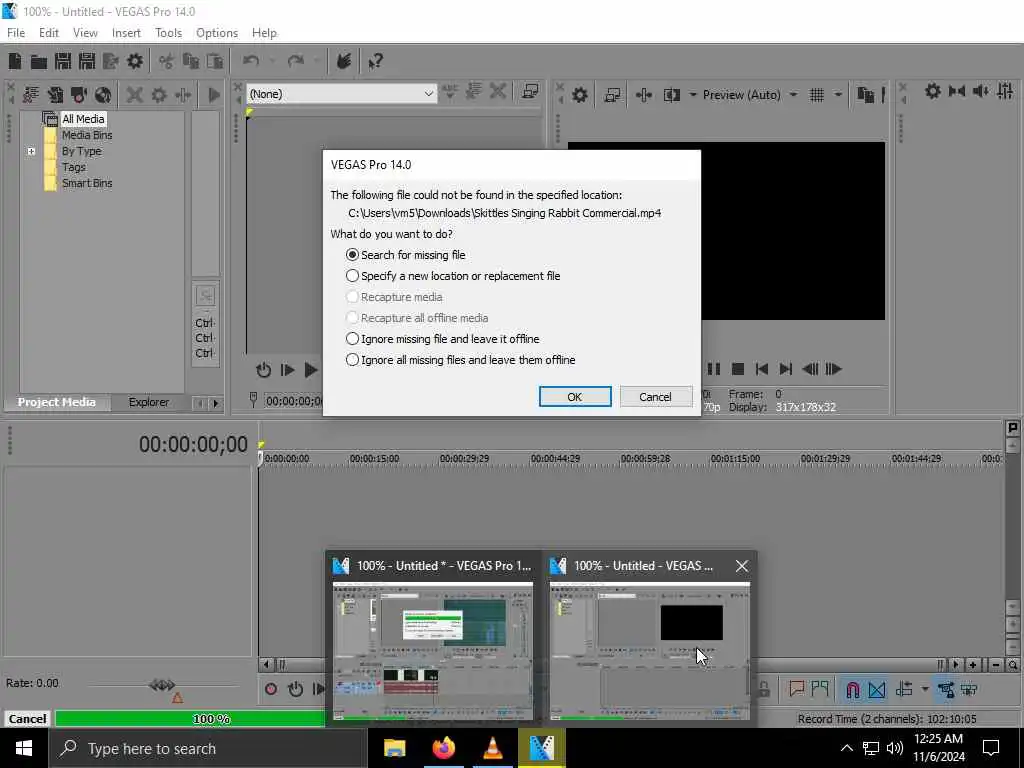Click the Insert Marker icon

(x=796, y=689)
